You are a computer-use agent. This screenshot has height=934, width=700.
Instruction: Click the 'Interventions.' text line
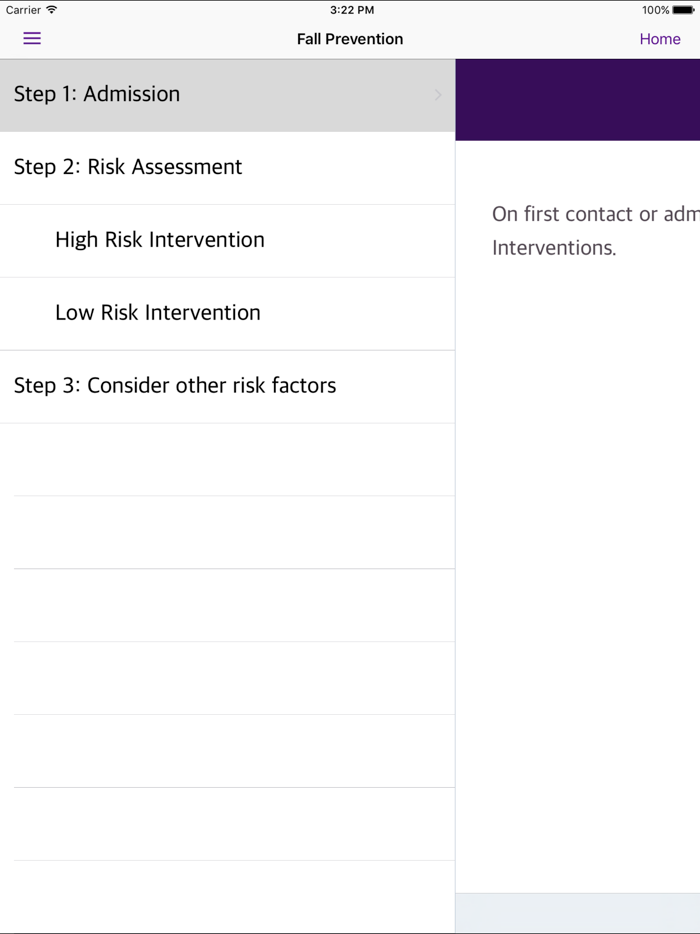pyautogui.click(x=554, y=248)
